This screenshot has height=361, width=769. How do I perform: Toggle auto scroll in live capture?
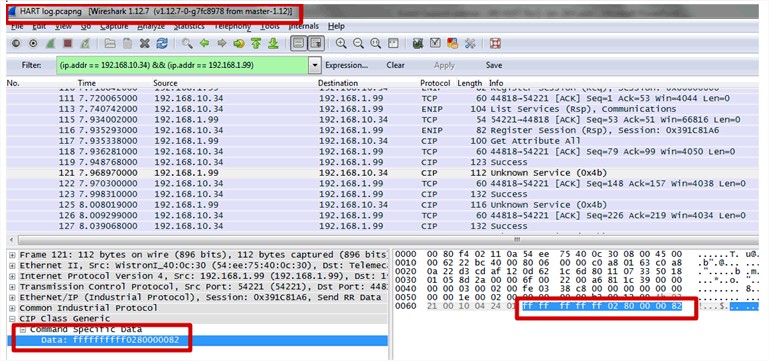(x=316, y=44)
